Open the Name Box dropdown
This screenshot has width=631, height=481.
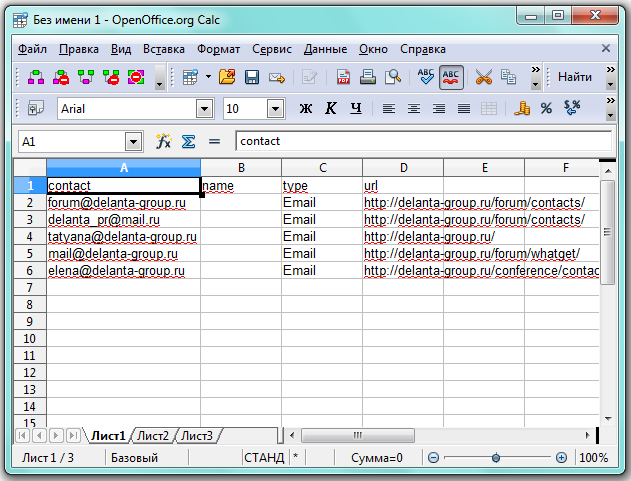coord(134,142)
